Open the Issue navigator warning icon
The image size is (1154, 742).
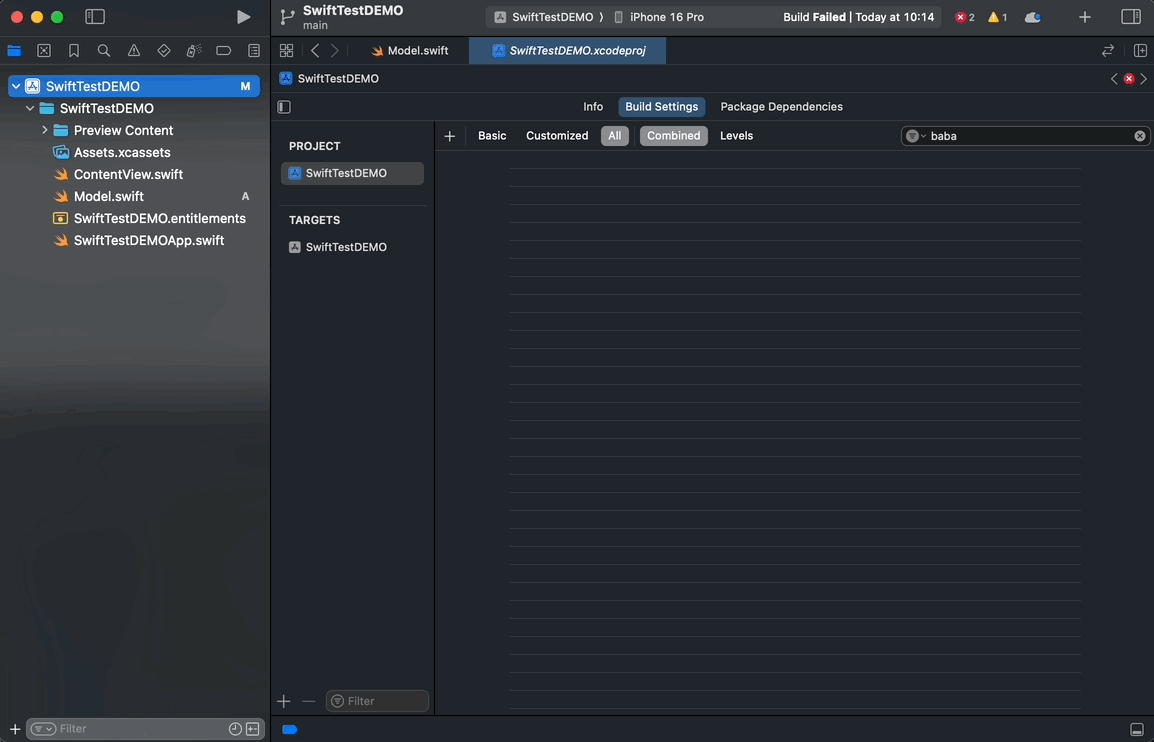(x=134, y=51)
